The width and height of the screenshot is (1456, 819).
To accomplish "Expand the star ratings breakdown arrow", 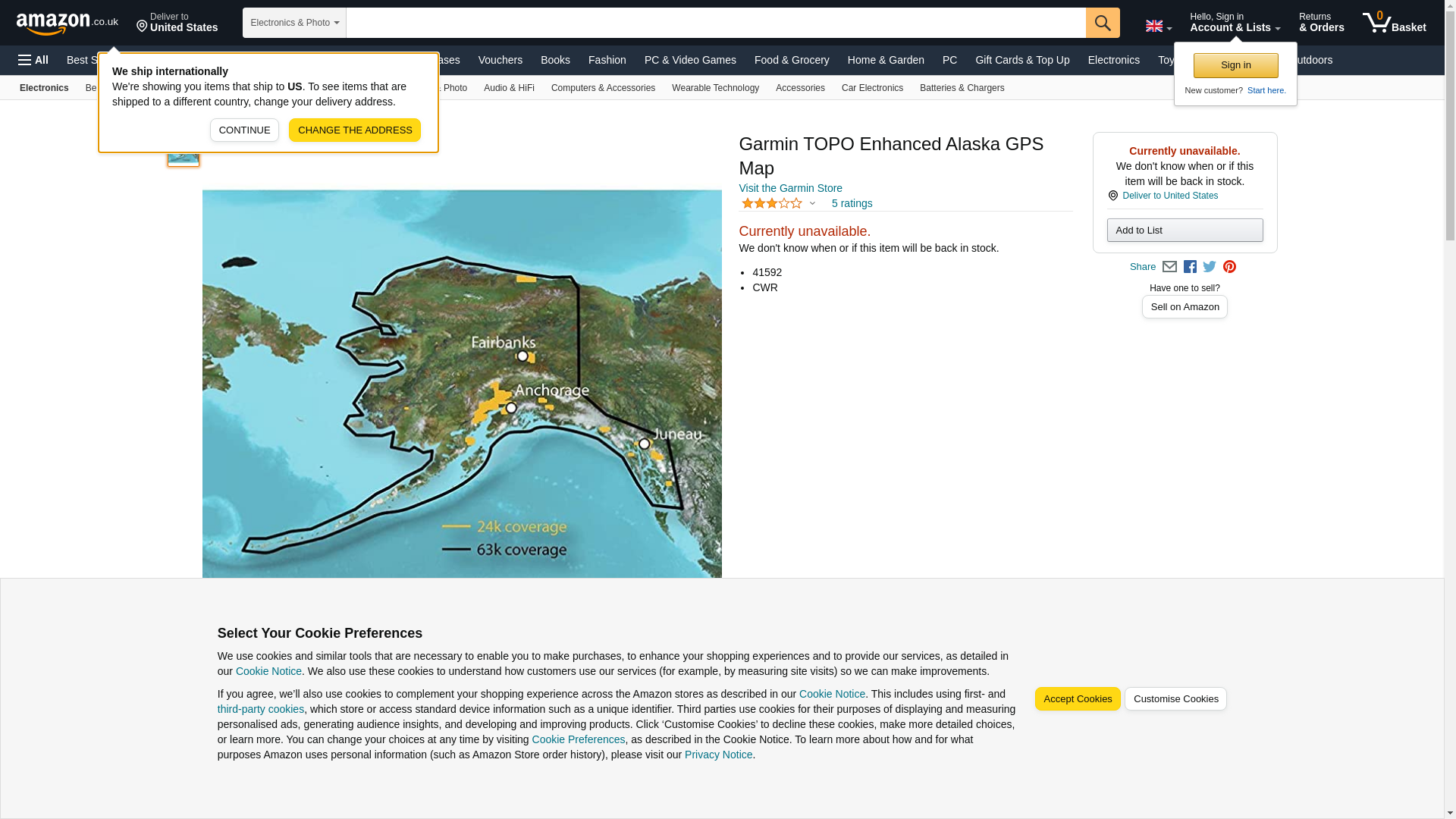I will coord(812,203).
